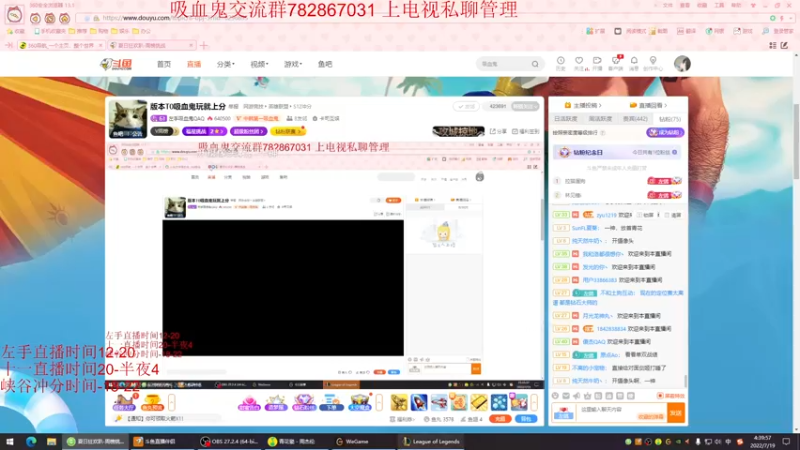Image resolution: width=800 pixels, height=450 pixels.
Task: Click the chat emoji face icon
Action: click(x=555, y=396)
